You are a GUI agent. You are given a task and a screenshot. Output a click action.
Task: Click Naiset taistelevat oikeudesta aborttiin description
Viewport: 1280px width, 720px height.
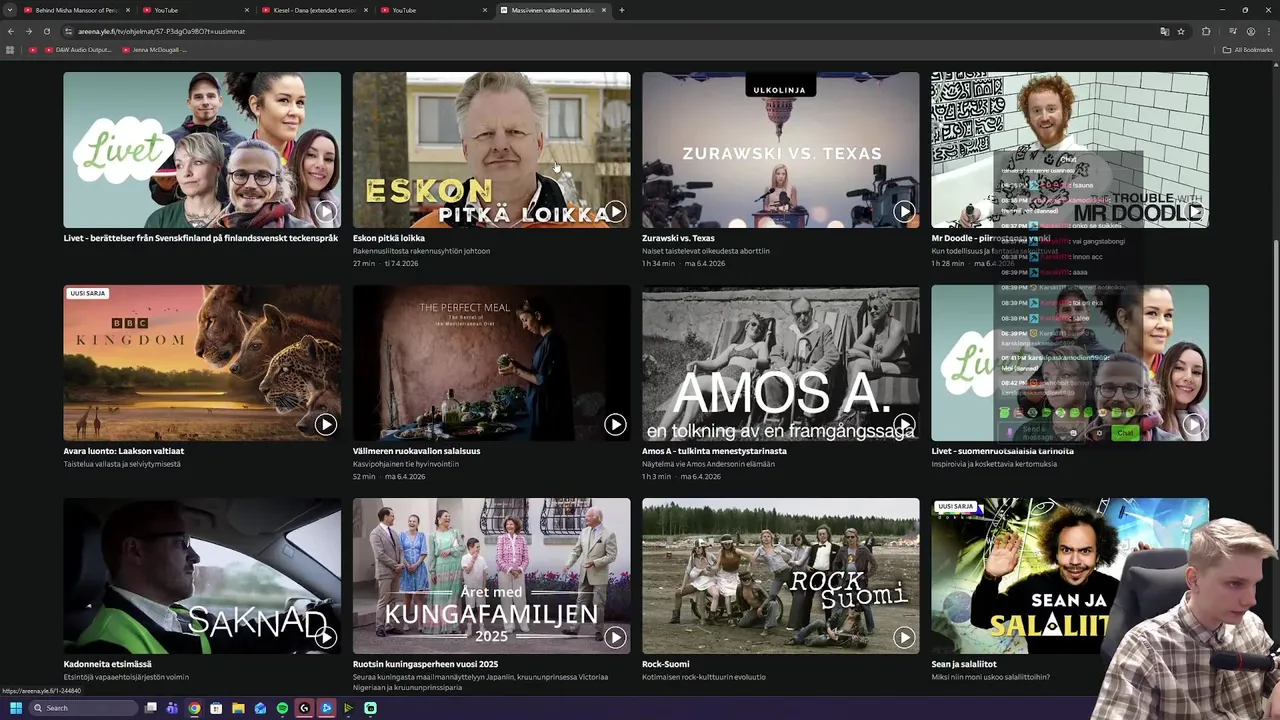point(706,251)
